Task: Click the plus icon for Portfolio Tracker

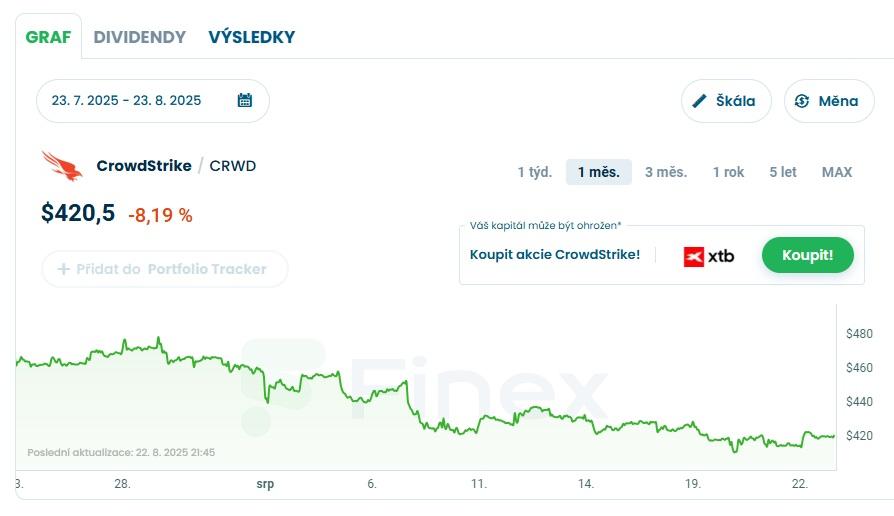Action: click(x=64, y=269)
